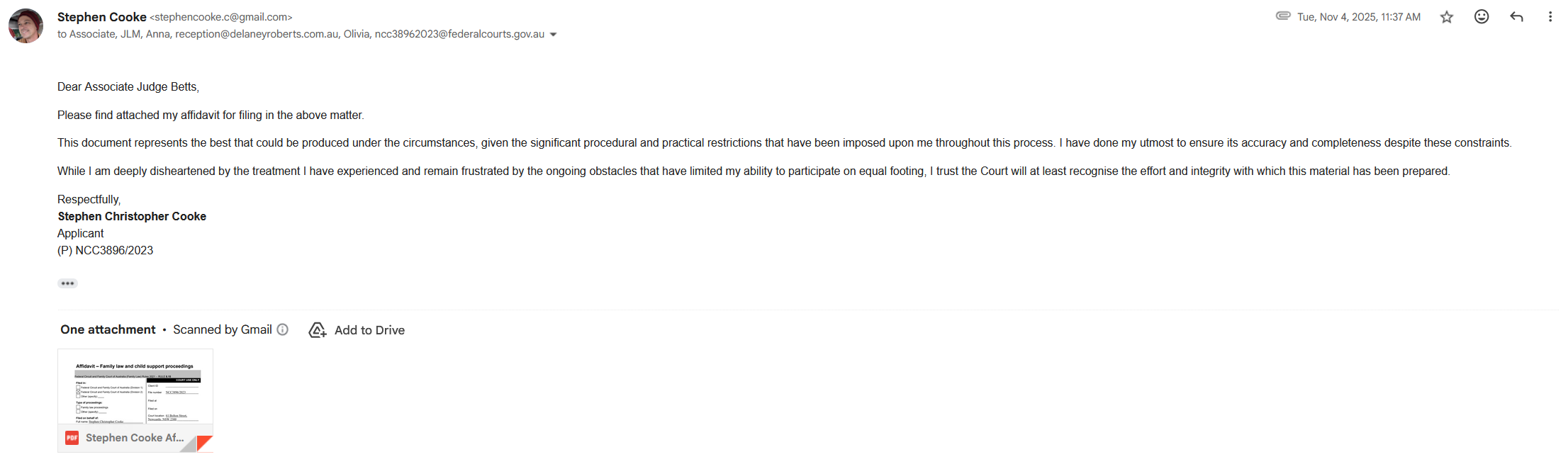
Task: Click sender name Stephen Cooke
Action: tap(101, 17)
